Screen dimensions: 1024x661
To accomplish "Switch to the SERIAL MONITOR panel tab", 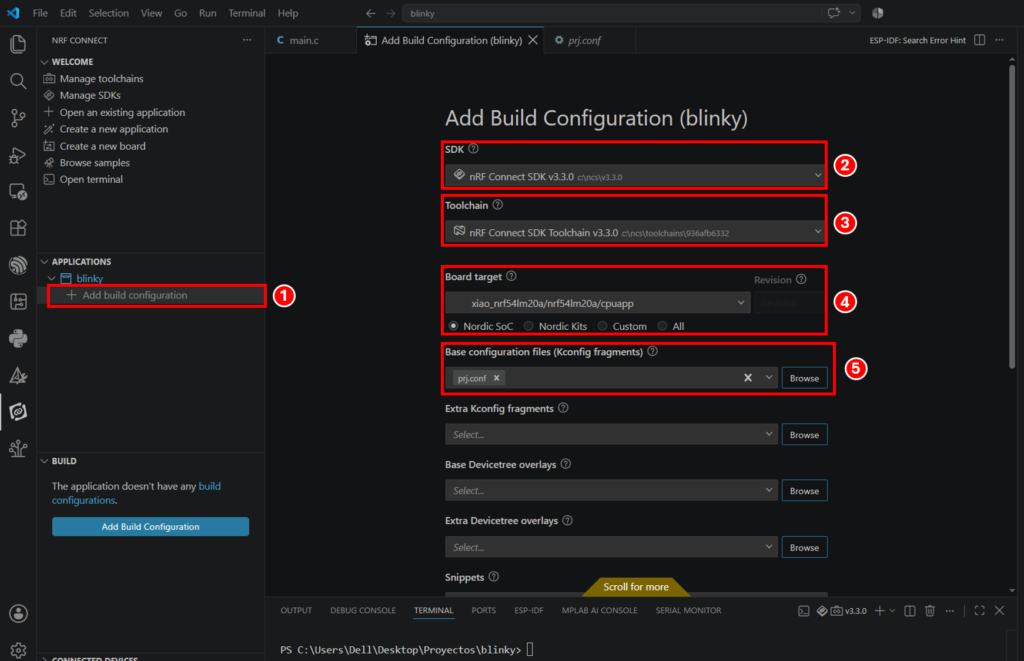I will coord(688,611).
